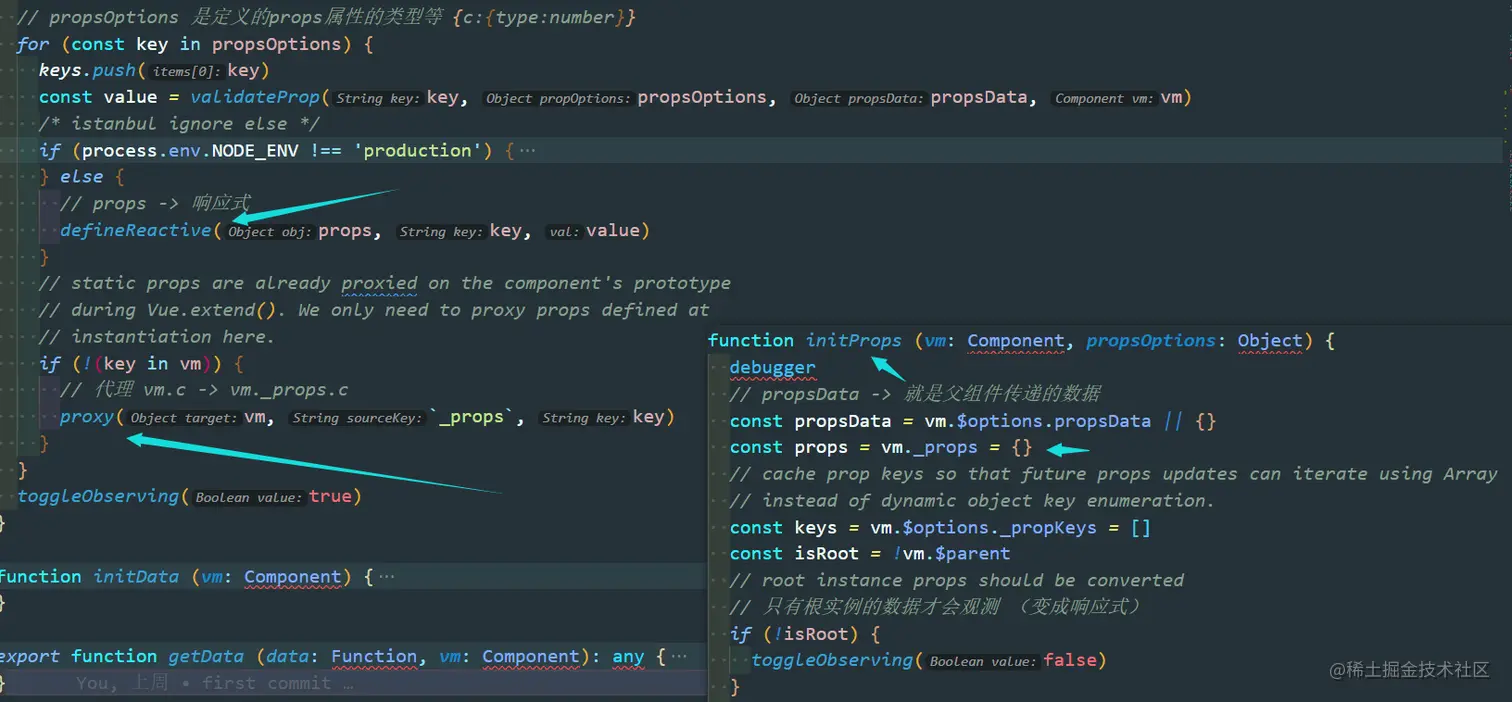
Task: Click the 'any' return type of getData
Action: [628, 657]
